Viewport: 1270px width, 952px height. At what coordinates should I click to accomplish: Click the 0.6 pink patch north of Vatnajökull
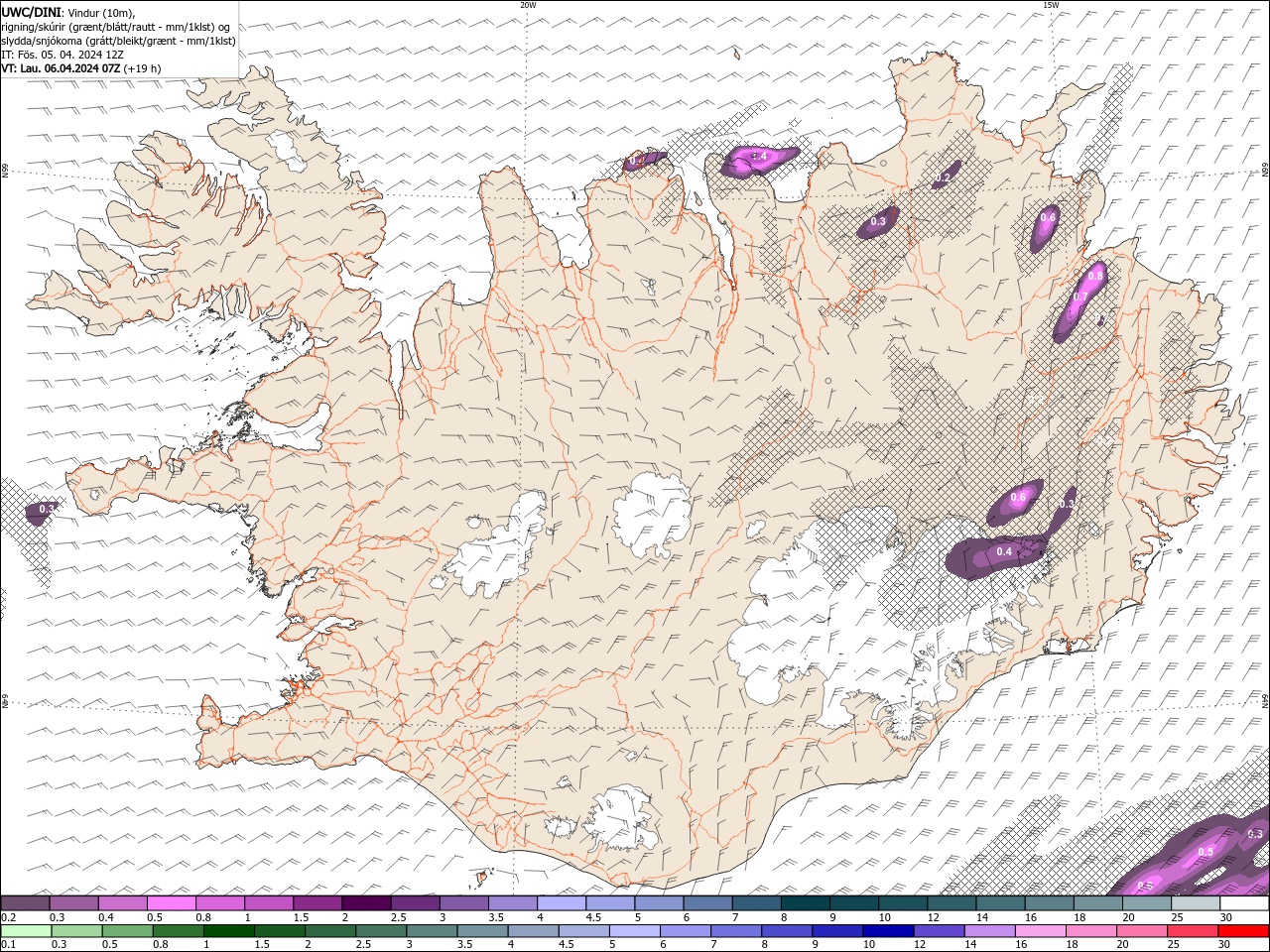pyautogui.click(x=1014, y=502)
